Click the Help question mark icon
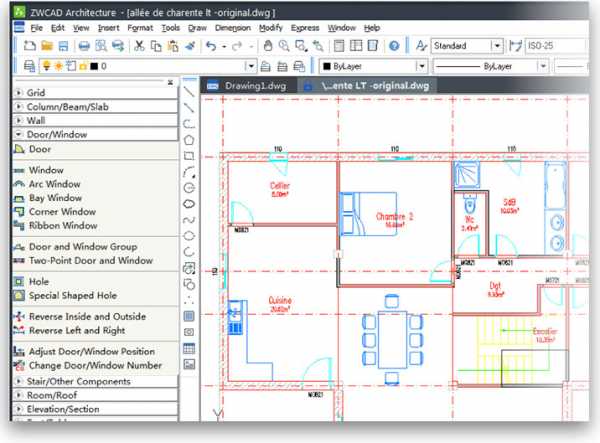Screen dimensions: 600x443 coord(393,46)
